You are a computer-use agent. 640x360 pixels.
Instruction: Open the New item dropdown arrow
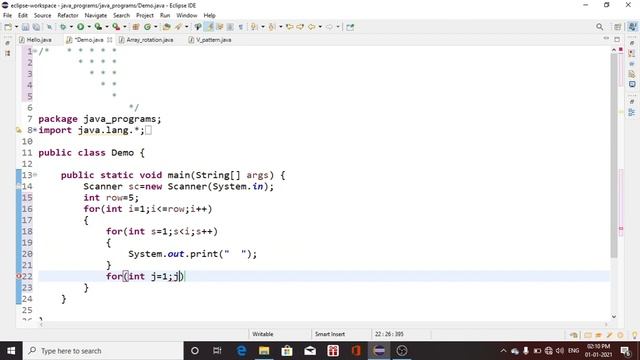click(16, 27)
